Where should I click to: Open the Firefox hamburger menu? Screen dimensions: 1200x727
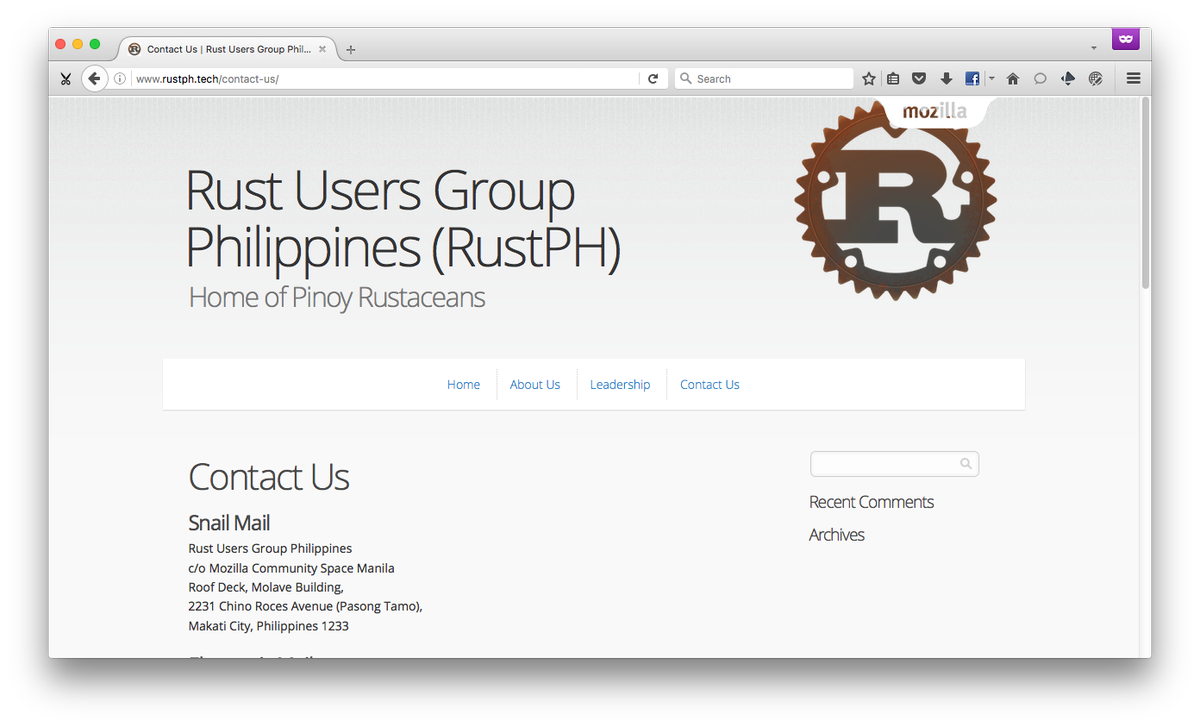coord(1132,78)
